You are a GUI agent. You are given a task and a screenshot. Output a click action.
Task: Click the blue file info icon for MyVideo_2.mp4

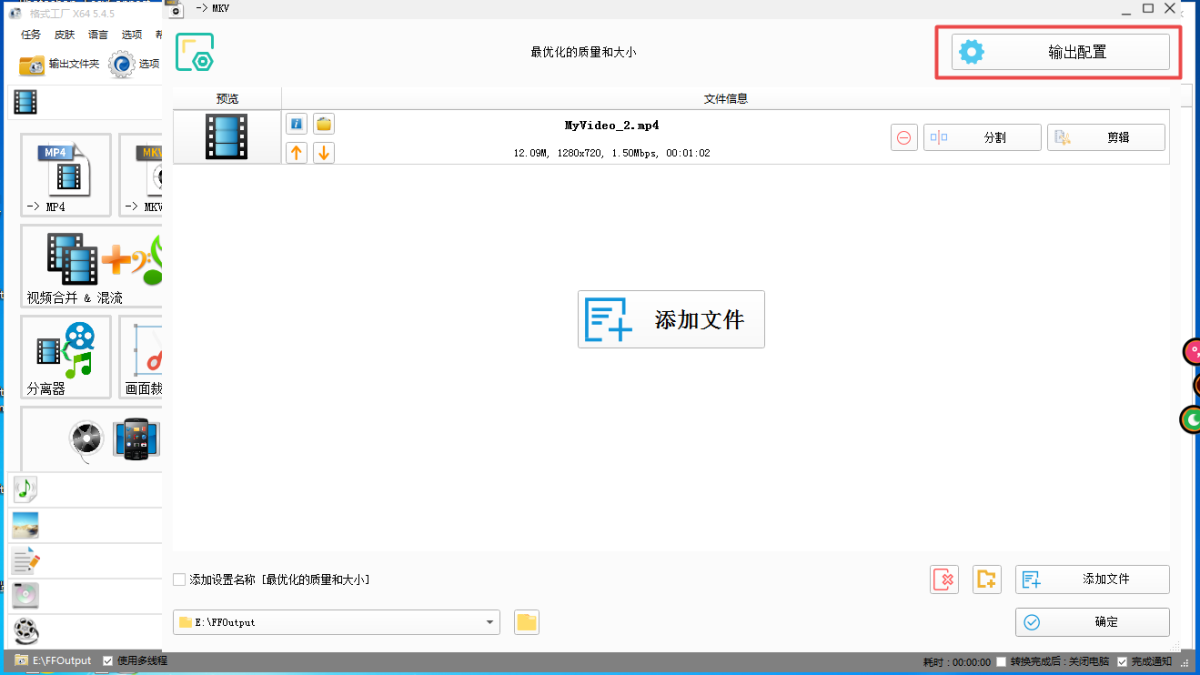pyautogui.click(x=296, y=124)
